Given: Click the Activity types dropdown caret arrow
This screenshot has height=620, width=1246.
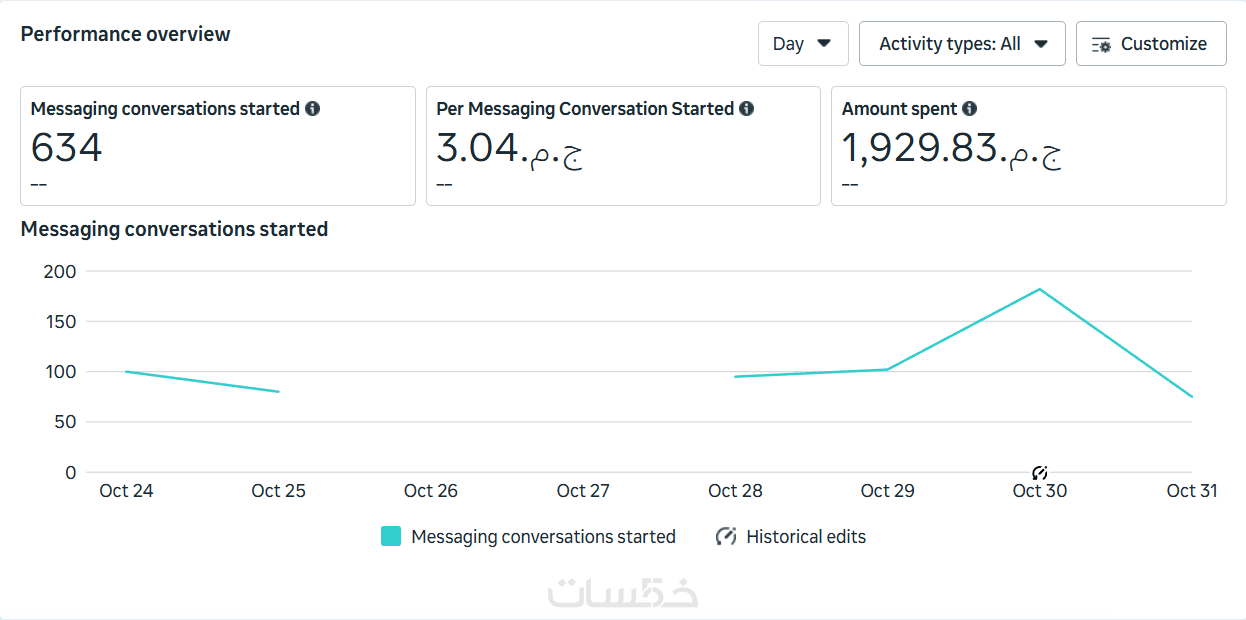Looking at the screenshot, I should pyautogui.click(x=1041, y=44).
